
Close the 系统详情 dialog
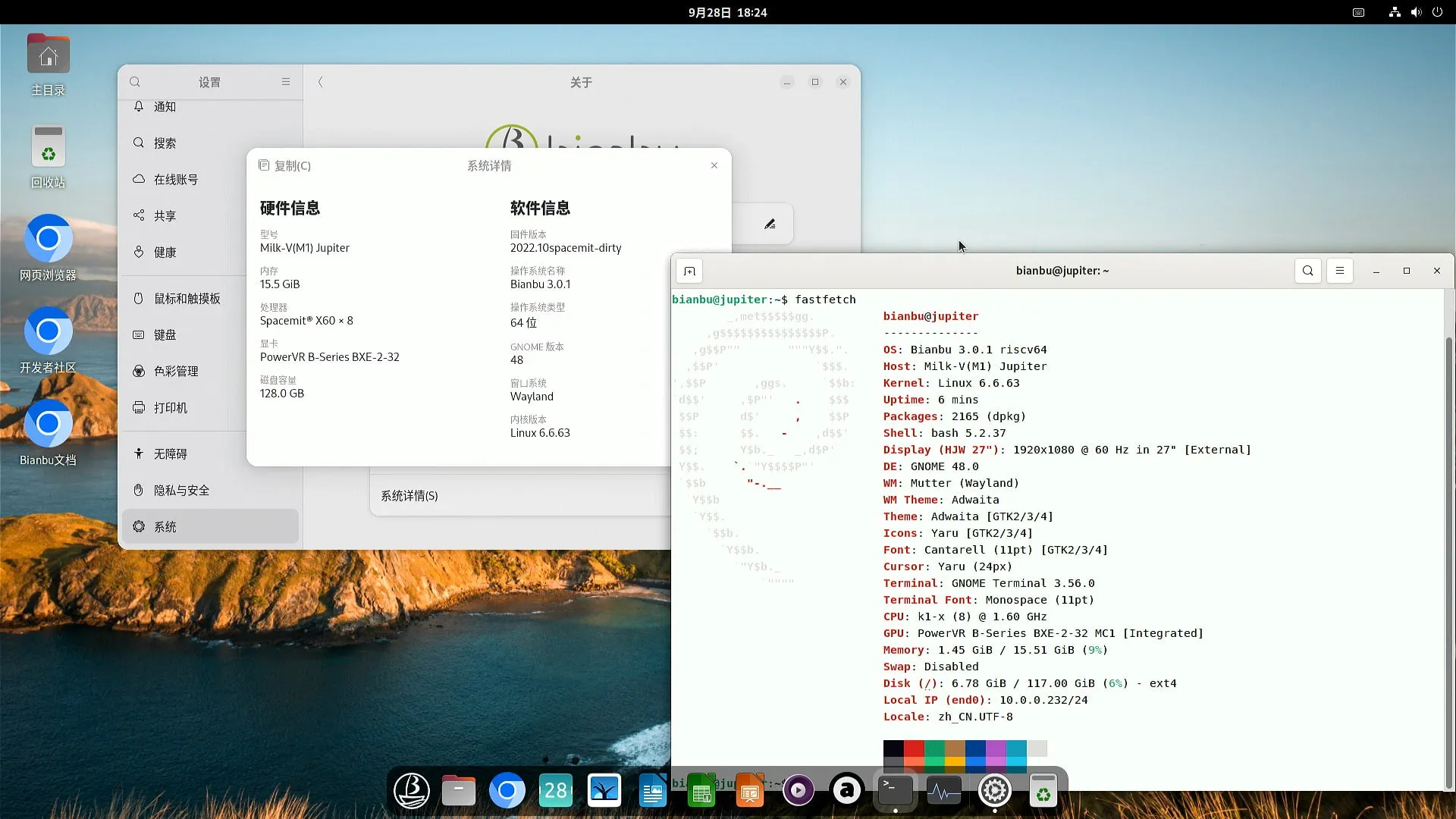point(714,165)
